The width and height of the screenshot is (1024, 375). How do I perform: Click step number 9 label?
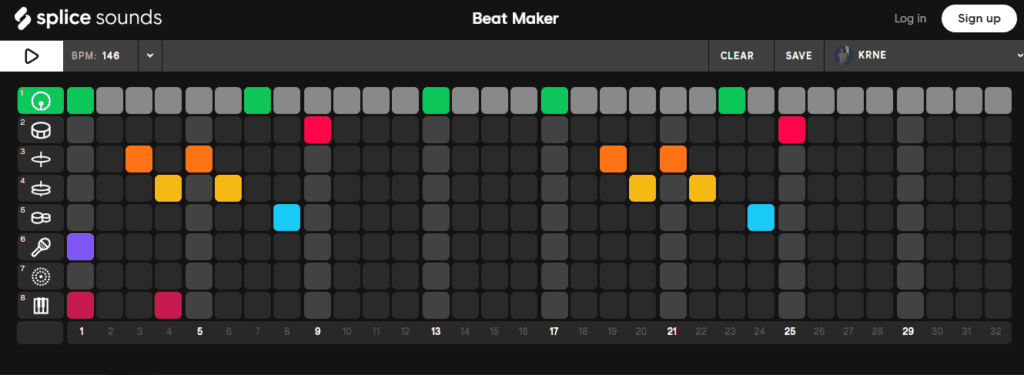click(x=317, y=332)
